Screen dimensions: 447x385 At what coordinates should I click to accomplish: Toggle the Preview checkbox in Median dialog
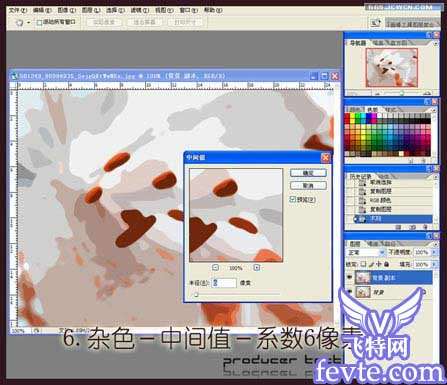click(x=293, y=199)
